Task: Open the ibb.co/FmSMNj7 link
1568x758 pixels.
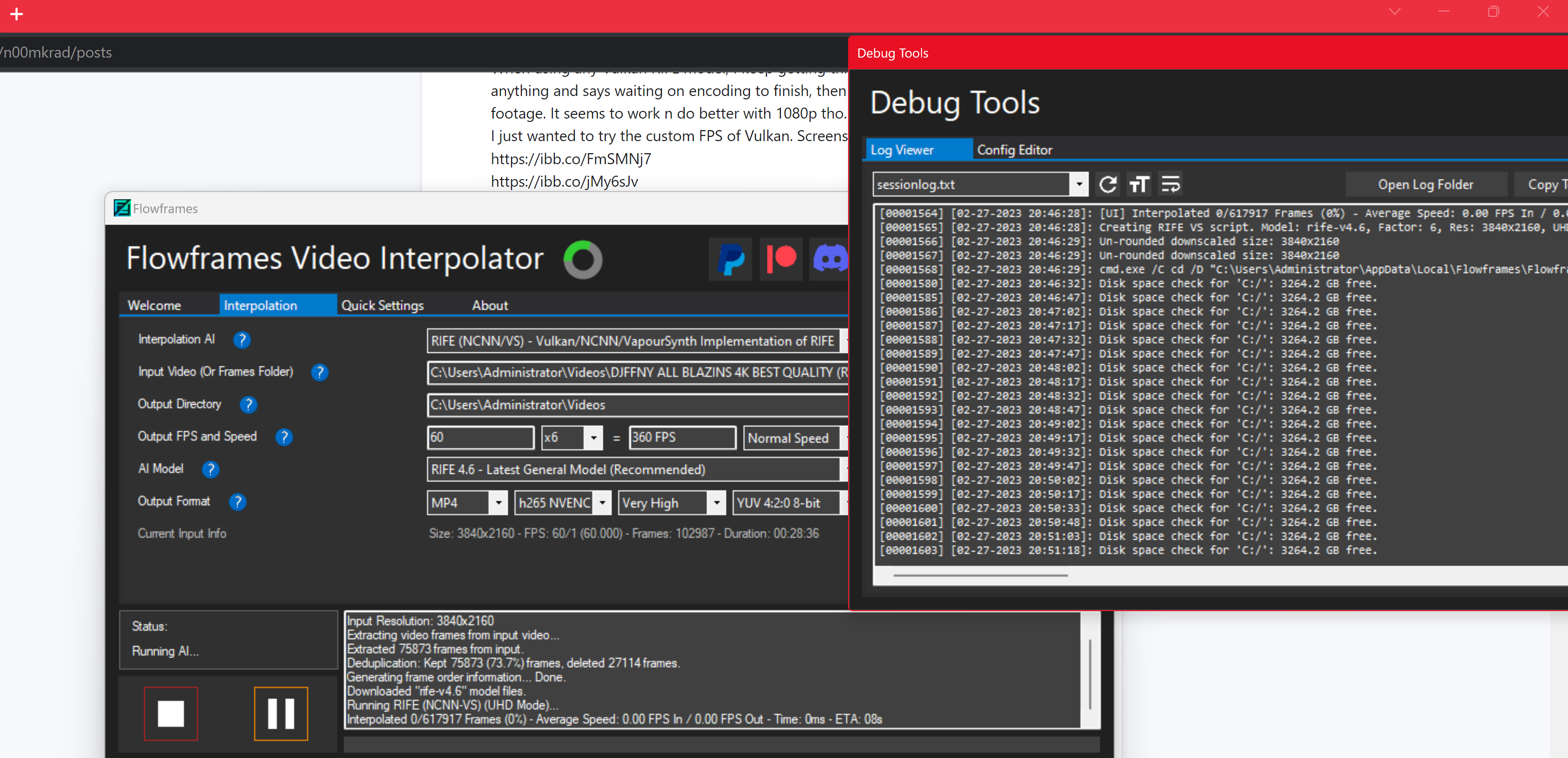Action: 570,159
